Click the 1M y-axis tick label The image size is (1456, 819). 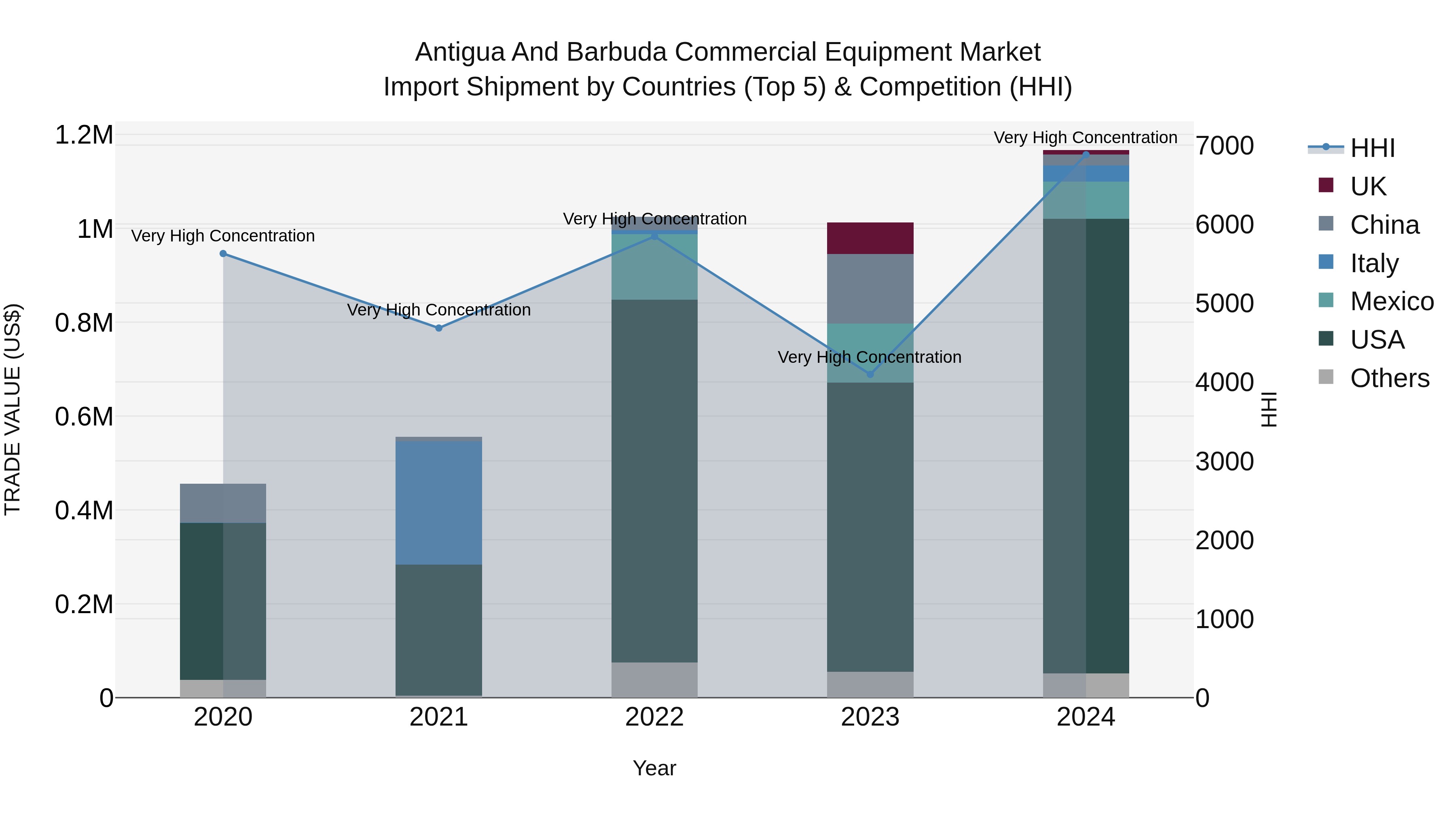[x=95, y=229]
